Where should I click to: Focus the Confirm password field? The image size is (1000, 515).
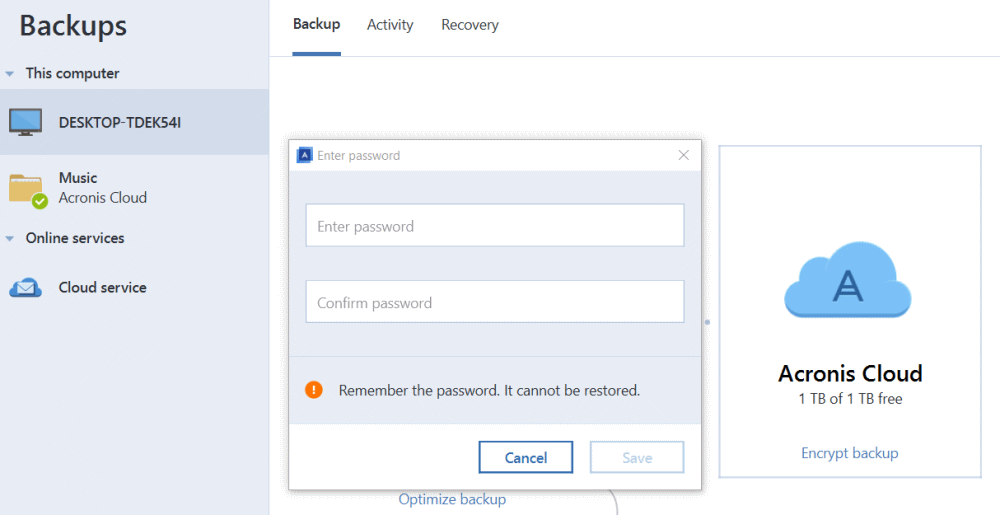coord(495,302)
